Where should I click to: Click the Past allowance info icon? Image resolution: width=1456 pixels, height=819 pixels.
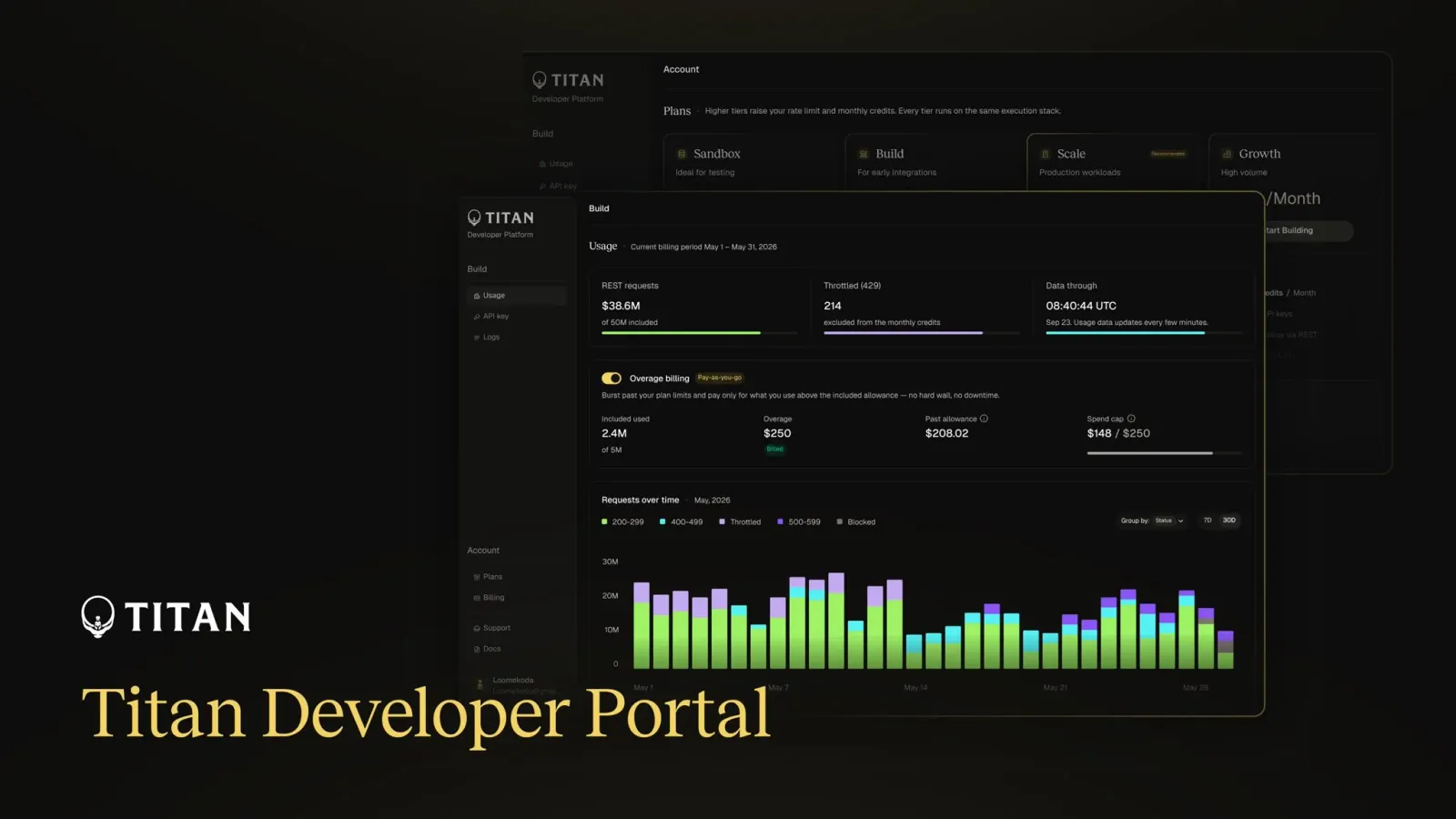tap(984, 419)
